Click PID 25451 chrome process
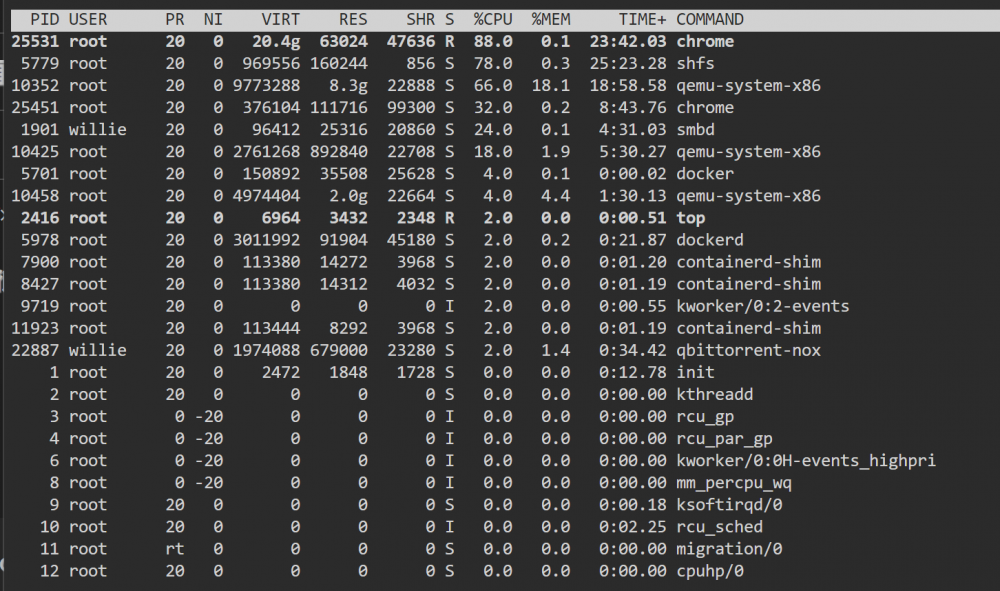 [35, 108]
